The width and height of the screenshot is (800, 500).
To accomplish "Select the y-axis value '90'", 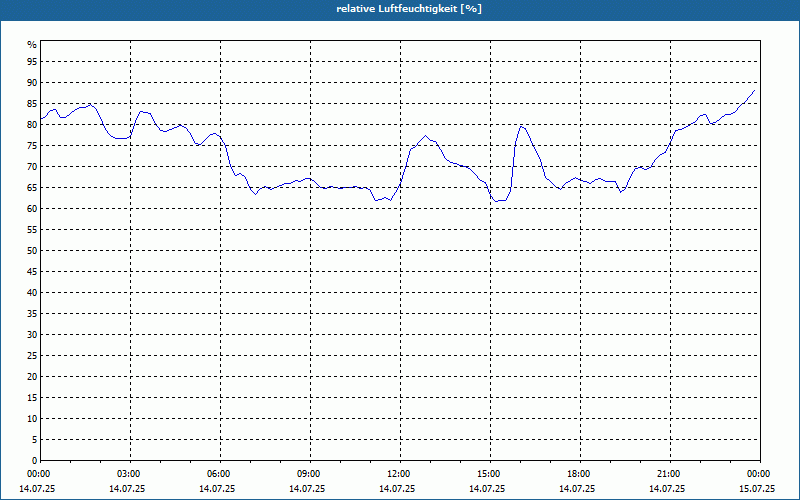I will pos(32,83).
